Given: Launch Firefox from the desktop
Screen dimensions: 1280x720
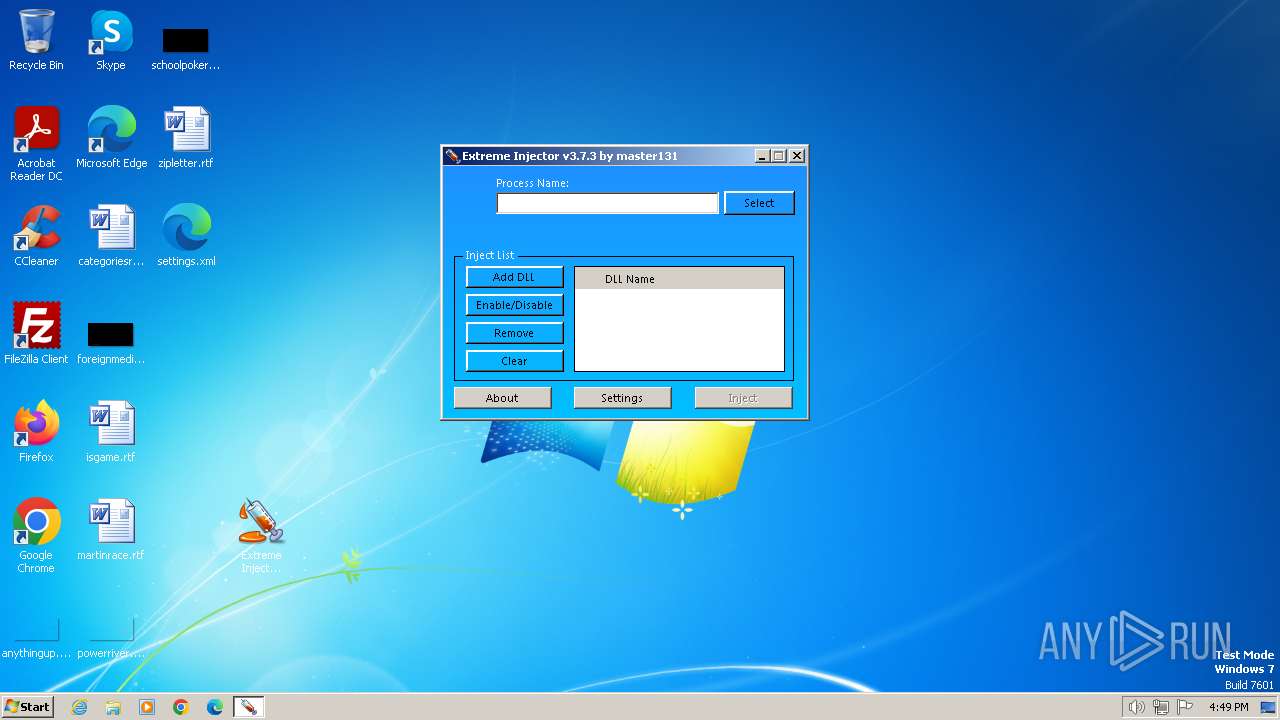Looking at the screenshot, I should pos(36,432).
